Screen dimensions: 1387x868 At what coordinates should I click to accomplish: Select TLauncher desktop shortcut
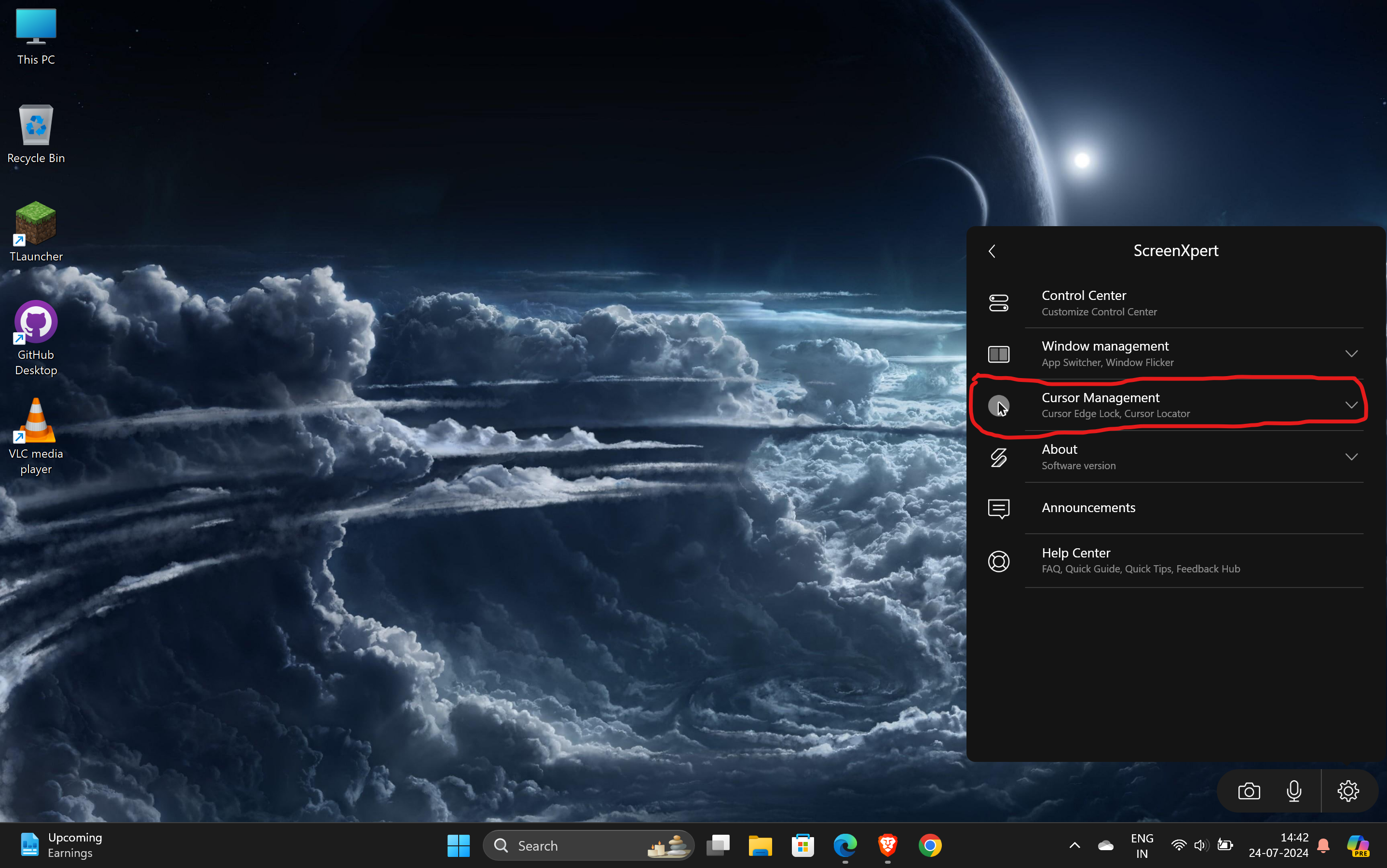pyautogui.click(x=36, y=232)
